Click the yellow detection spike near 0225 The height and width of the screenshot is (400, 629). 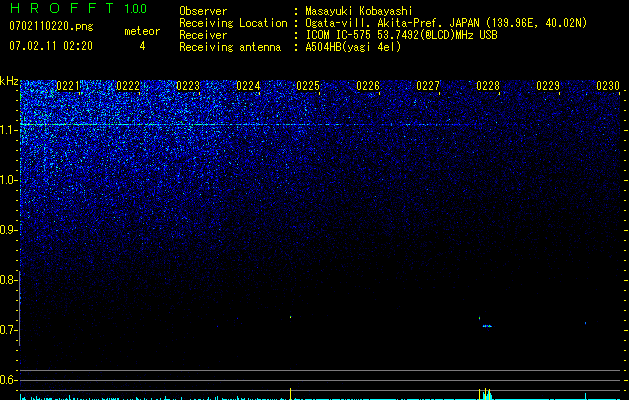click(290, 393)
